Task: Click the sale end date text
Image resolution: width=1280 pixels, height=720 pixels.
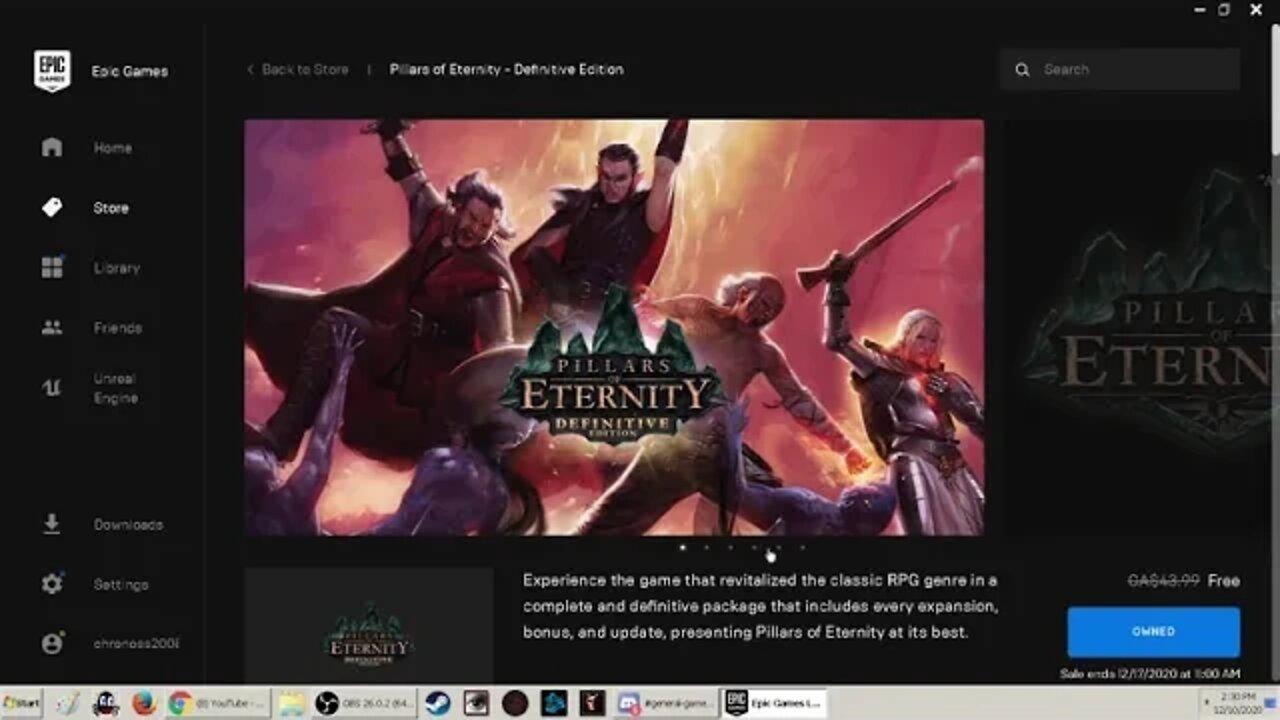Action: click(1150, 674)
